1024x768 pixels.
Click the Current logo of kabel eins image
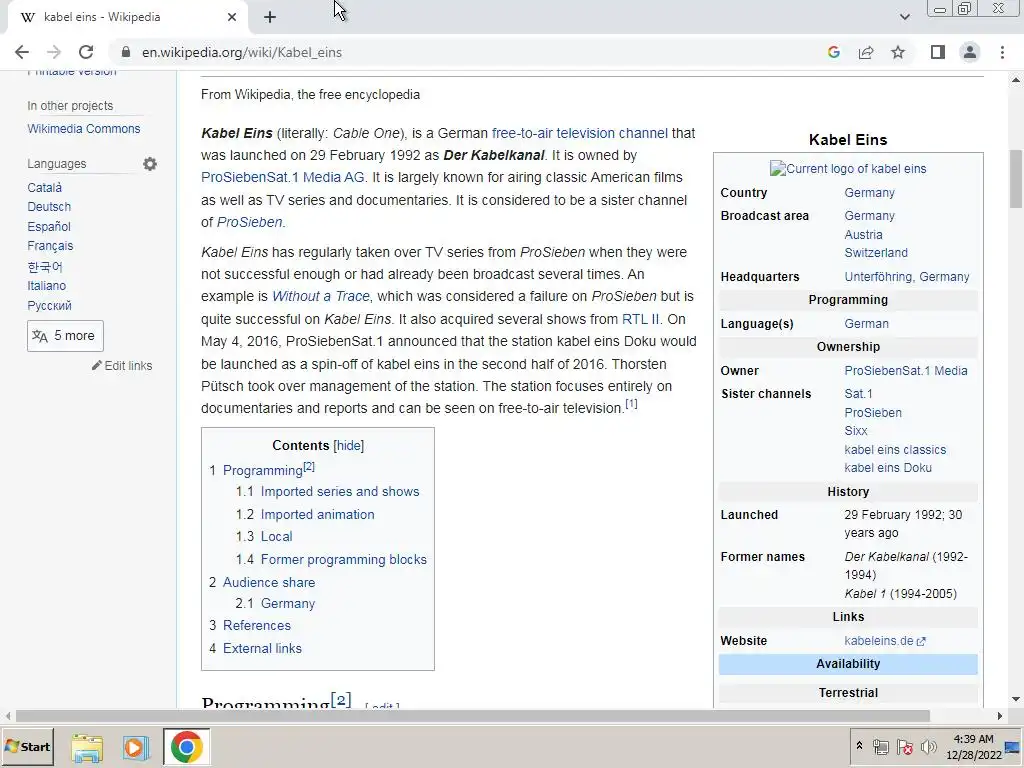coord(848,168)
